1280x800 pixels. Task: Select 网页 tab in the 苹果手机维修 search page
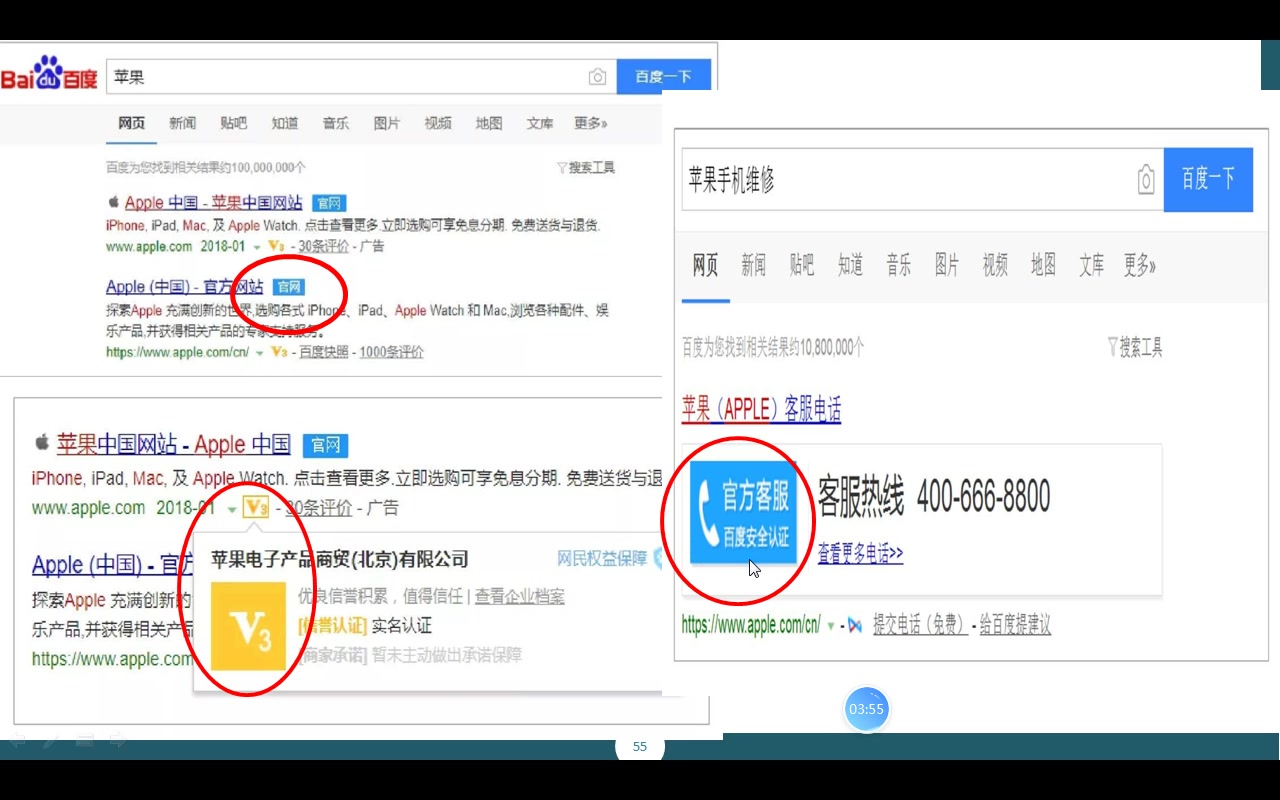(x=705, y=265)
